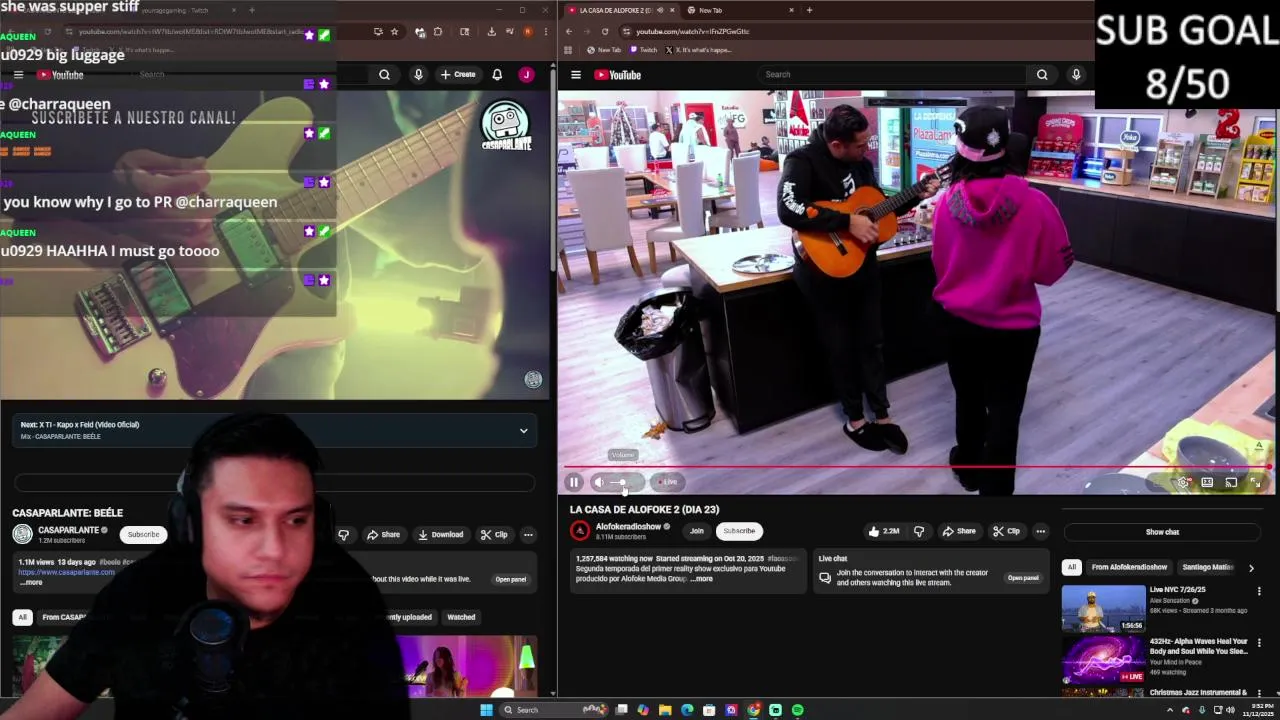Select the 'From Alofokeradioshow' filter chip
Image resolution: width=1280 pixels, height=720 pixels.
(x=1129, y=567)
